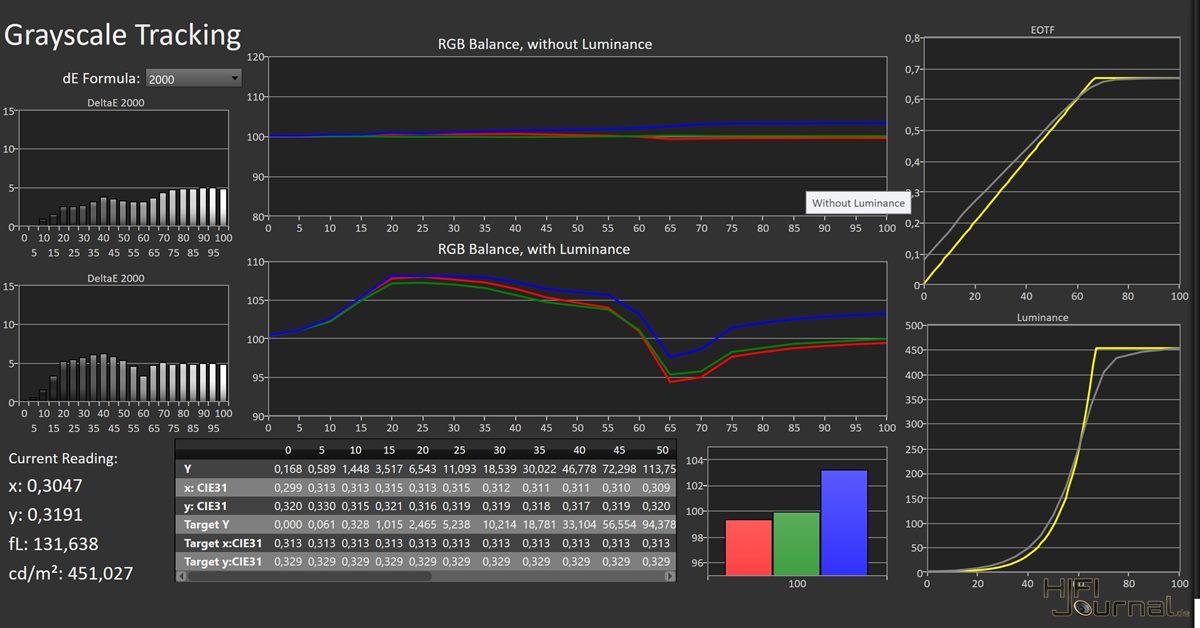This screenshot has height=628, width=1200.
Task: Select the Target Y row in data table
Action: point(208,524)
